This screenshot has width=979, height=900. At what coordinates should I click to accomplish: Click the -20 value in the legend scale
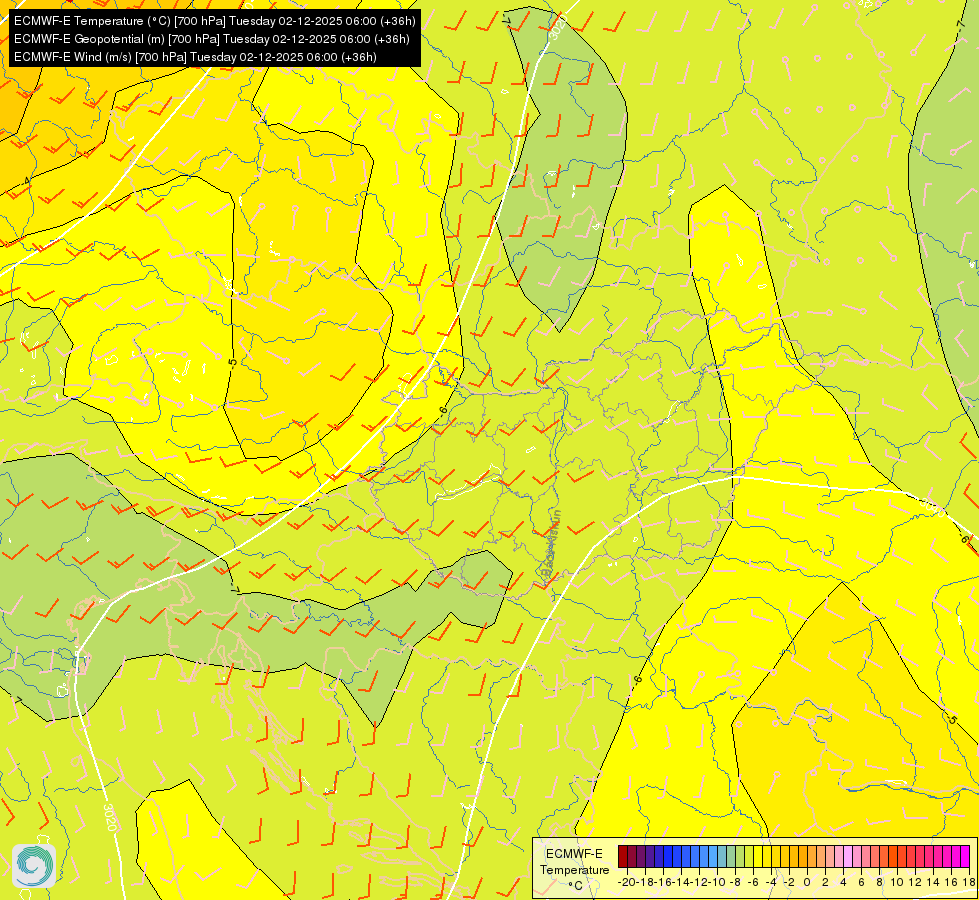627,882
